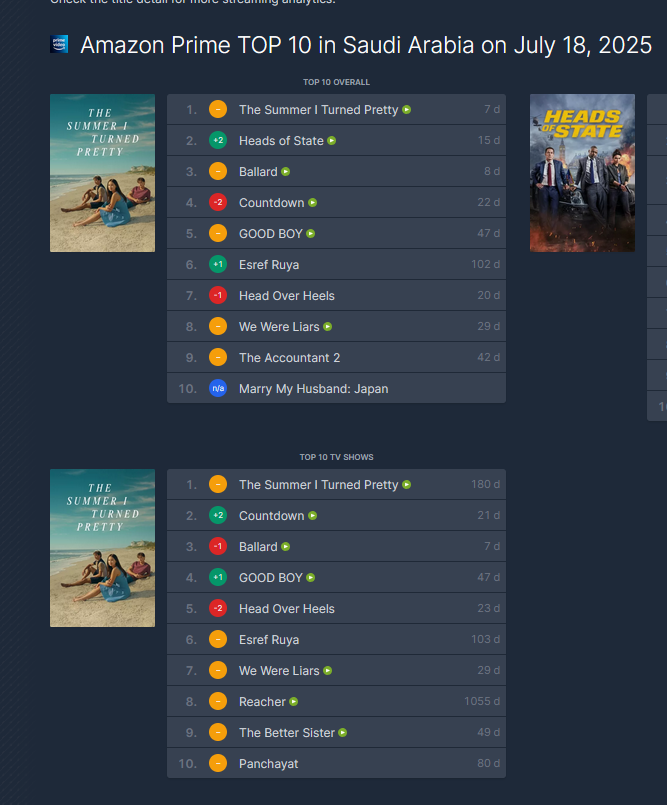Click play icon beside Ballard in overall list

[286, 172]
